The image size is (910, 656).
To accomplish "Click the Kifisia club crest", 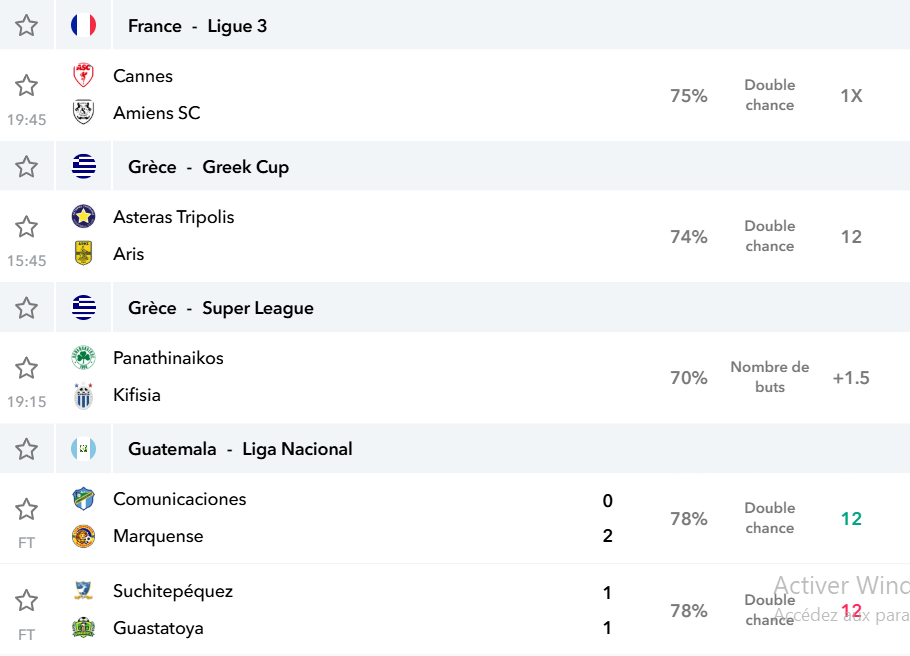I will pyautogui.click(x=84, y=395).
